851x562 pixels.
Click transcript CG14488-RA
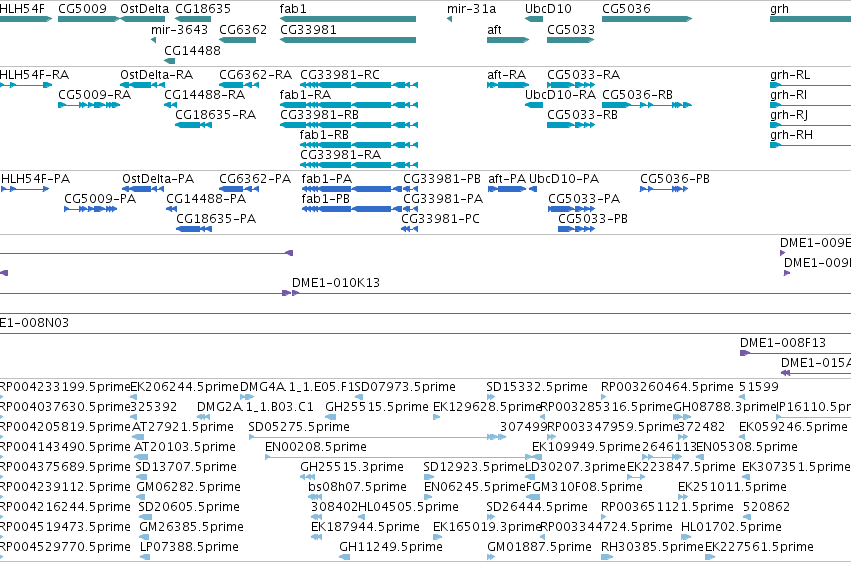(x=205, y=94)
